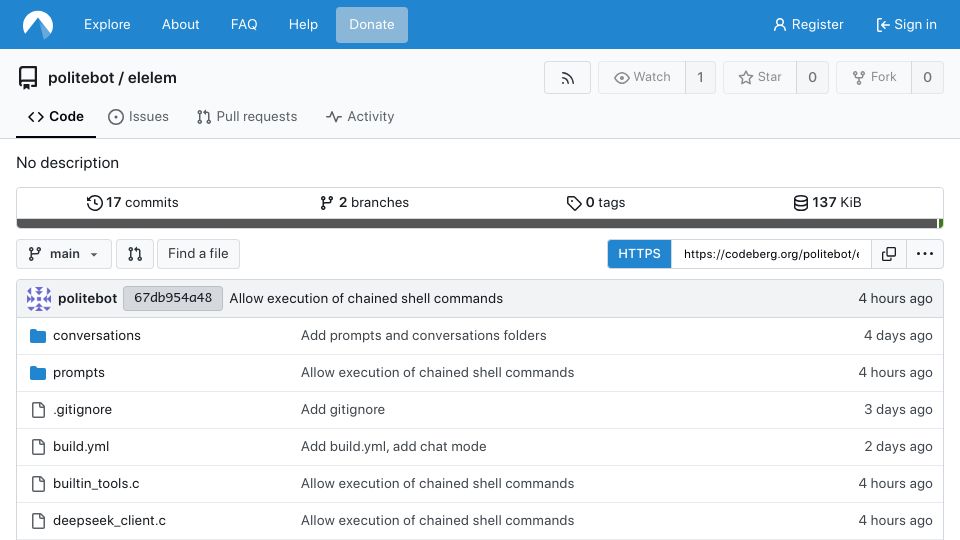Open the Issues tab
Screen dimensions: 960x540
(x=138, y=117)
